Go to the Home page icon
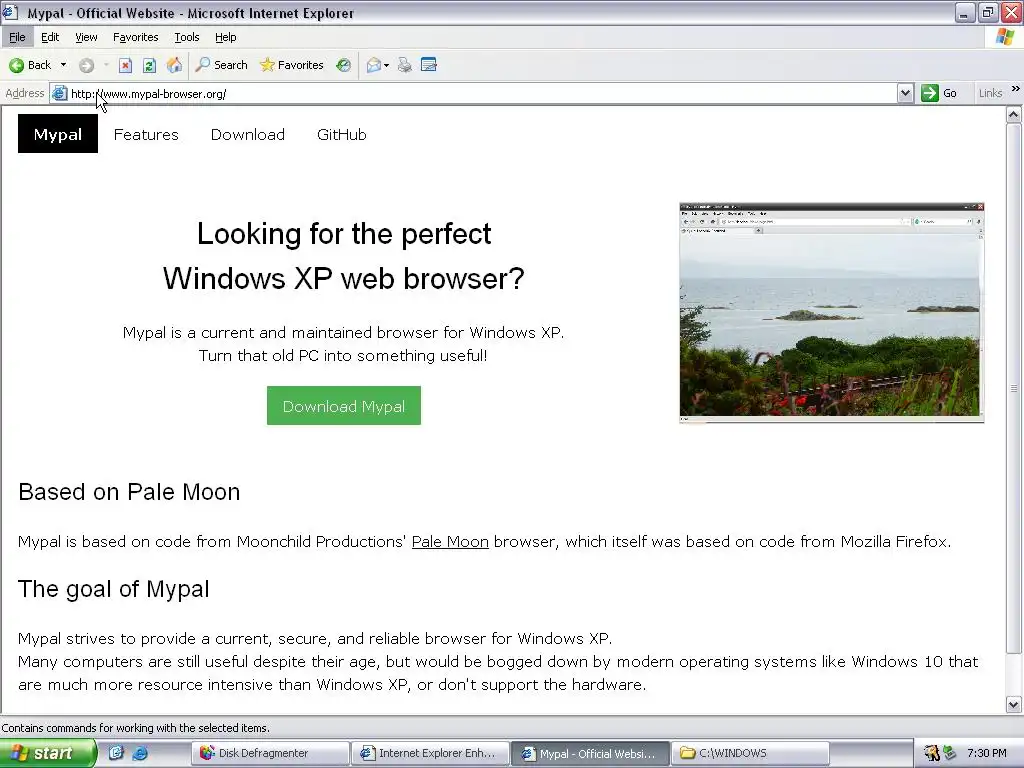This screenshot has width=1024, height=768. [x=174, y=65]
